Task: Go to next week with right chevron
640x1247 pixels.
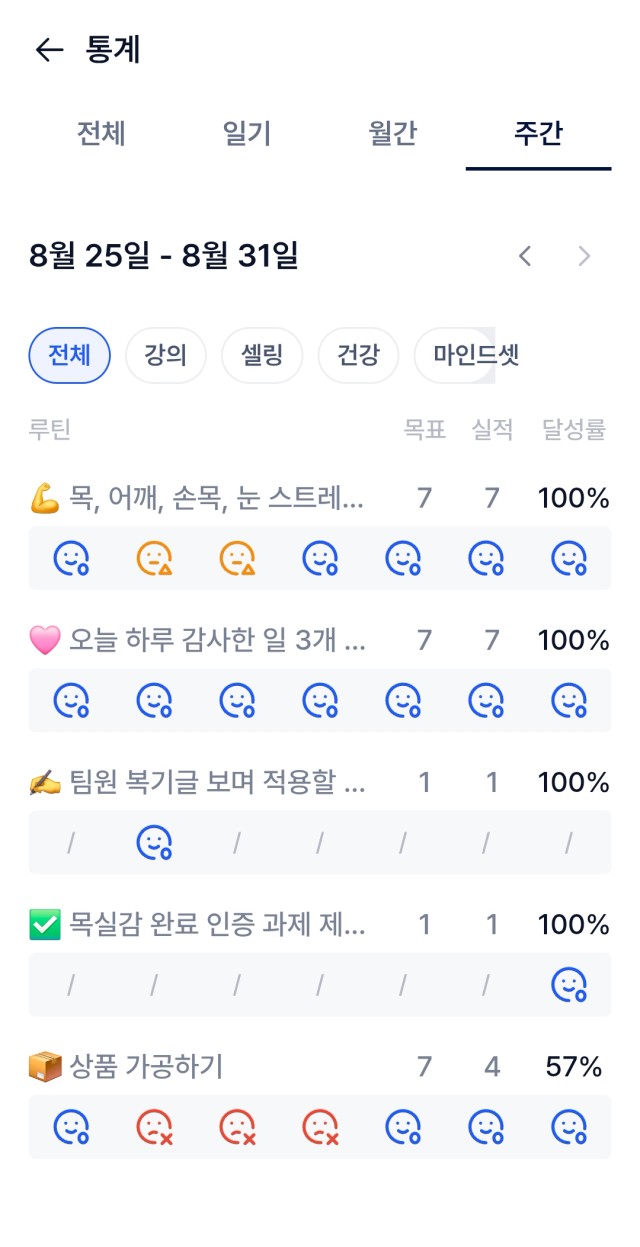Action: pos(585,257)
